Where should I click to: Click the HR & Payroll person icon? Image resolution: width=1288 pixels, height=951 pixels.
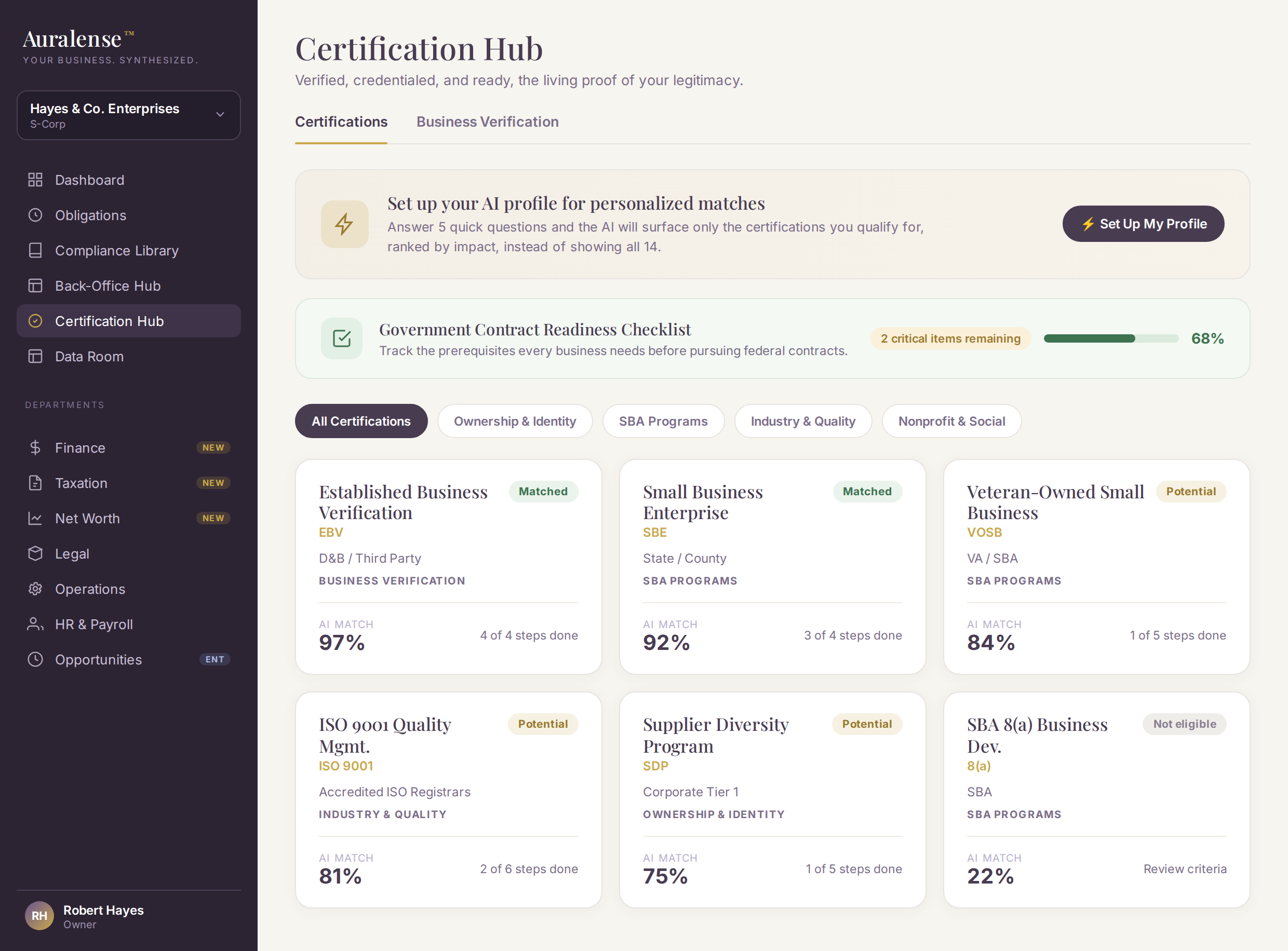point(35,624)
